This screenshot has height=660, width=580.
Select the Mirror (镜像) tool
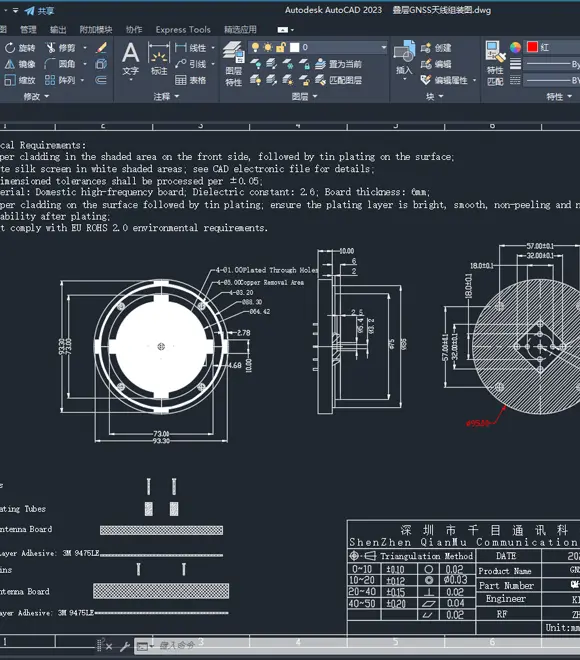(19, 64)
